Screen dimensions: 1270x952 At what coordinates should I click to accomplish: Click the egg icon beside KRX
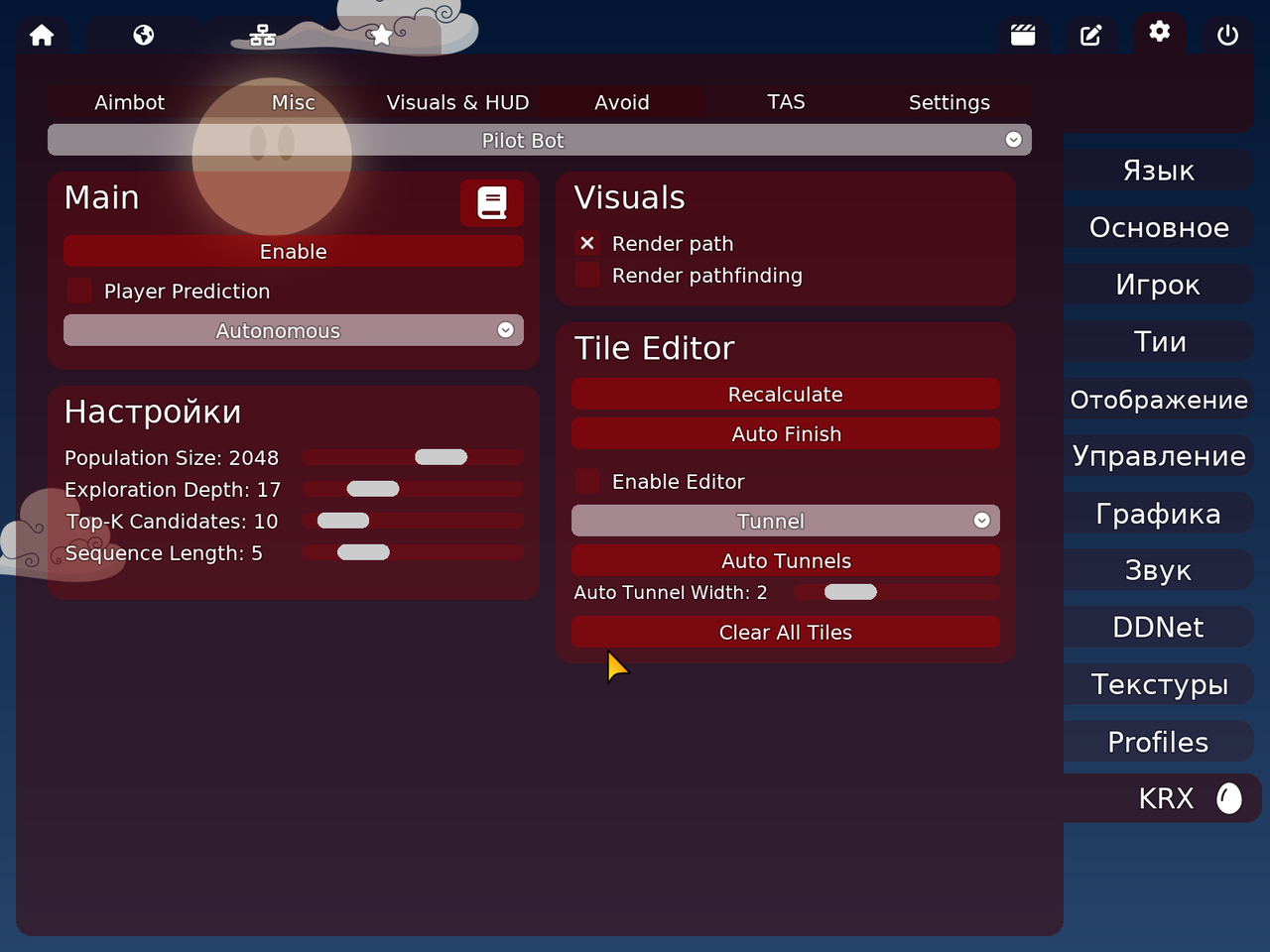(x=1228, y=798)
